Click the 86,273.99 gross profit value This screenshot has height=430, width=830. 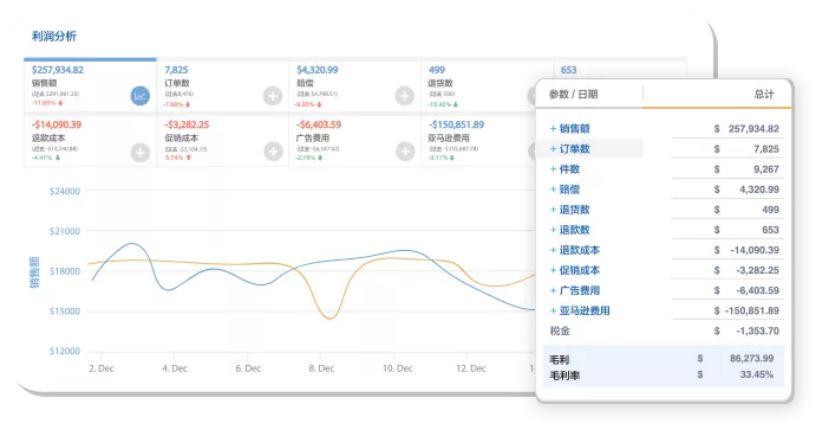coord(752,359)
